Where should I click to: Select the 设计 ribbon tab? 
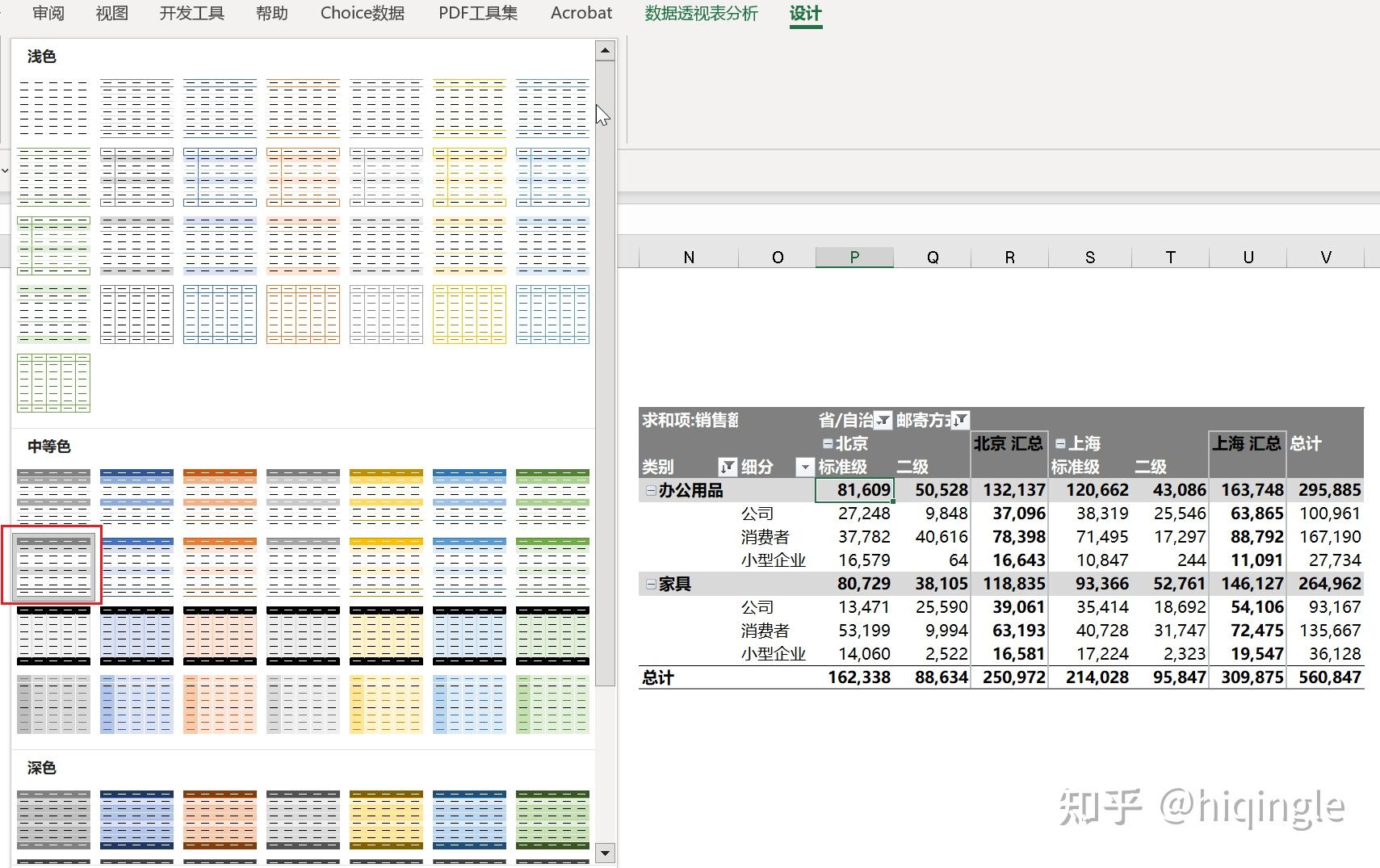click(805, 13)
